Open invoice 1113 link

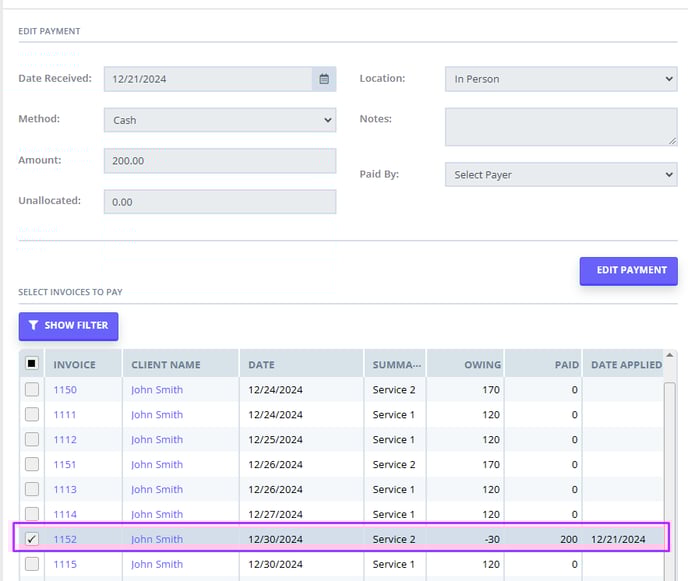pyautogui.click(x=65, y=489)
